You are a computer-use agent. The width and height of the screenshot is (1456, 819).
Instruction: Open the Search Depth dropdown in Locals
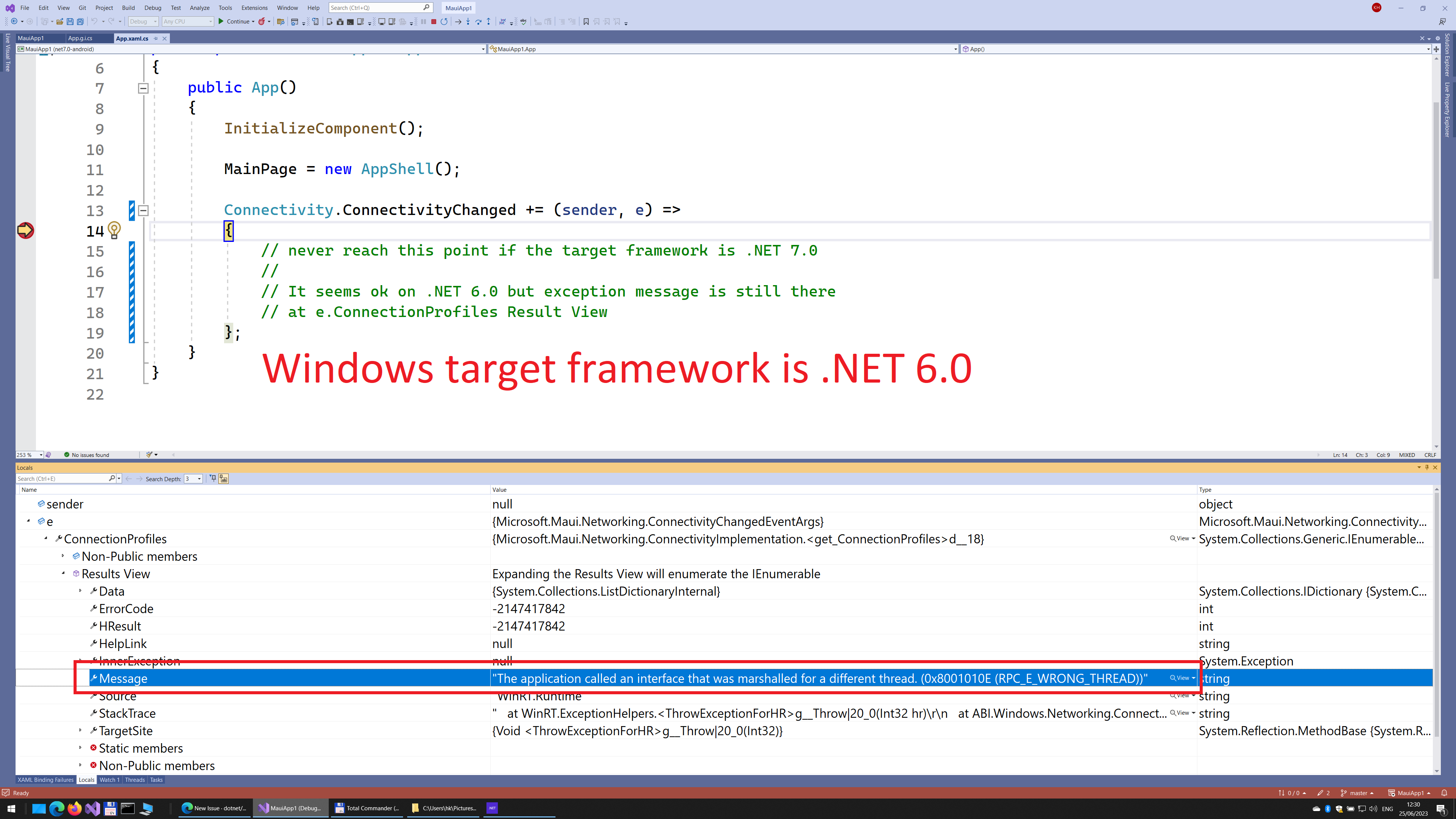pos(199,479)
